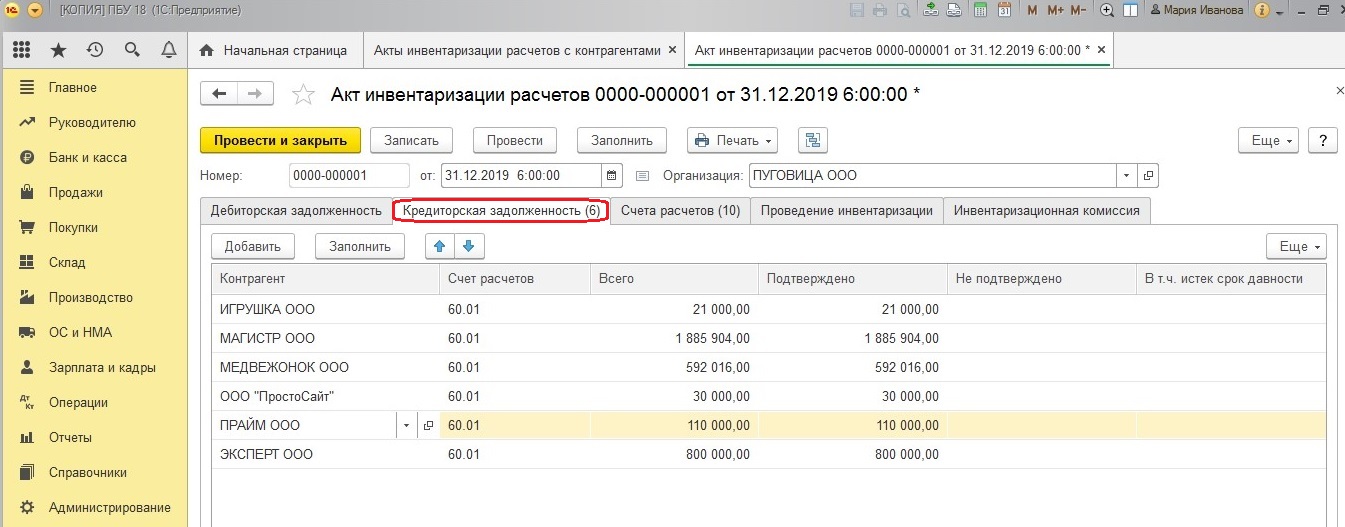
Task: Click into the Номер input field
Action: [349, 175]
